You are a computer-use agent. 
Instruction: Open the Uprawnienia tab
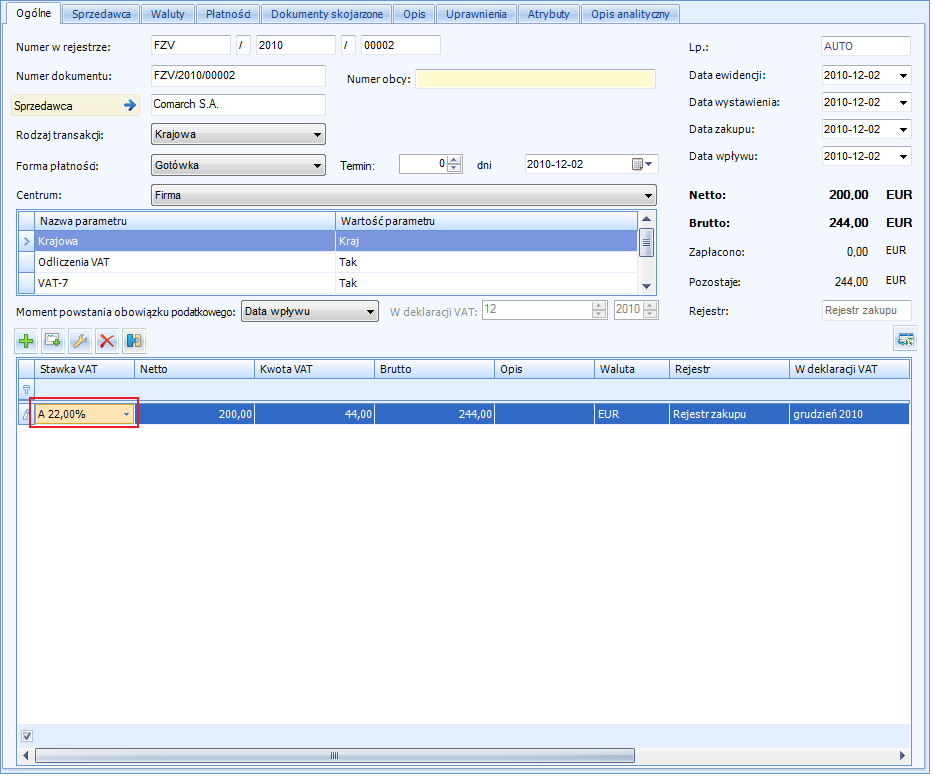coord(476,14)
